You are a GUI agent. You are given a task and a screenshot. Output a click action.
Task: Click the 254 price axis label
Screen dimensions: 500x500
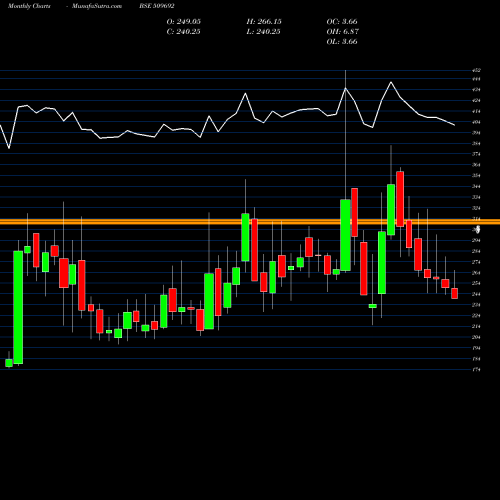pos(476,283)
